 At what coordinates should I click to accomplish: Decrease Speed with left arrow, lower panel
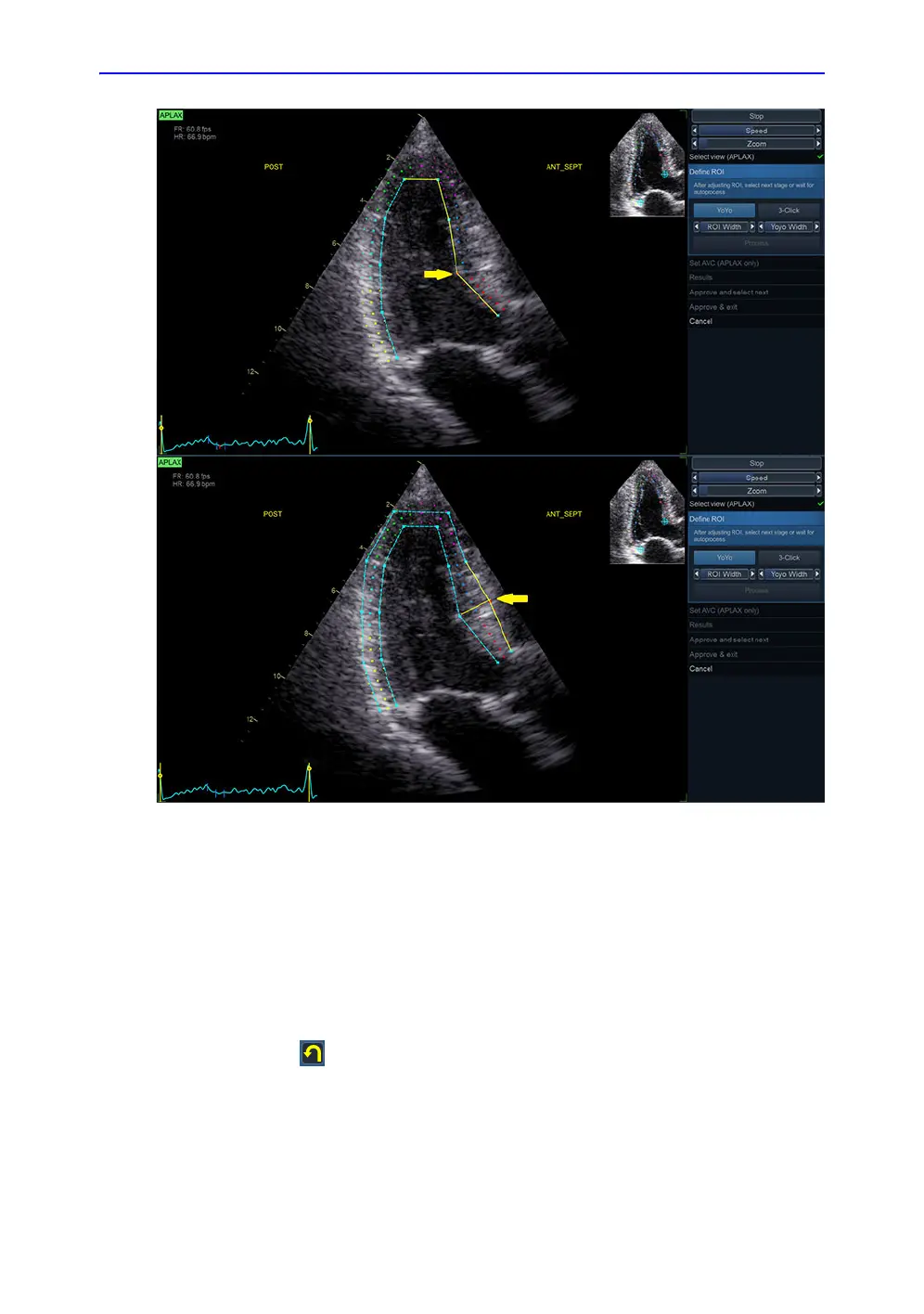pyautogui.click(x=695, y=478)
